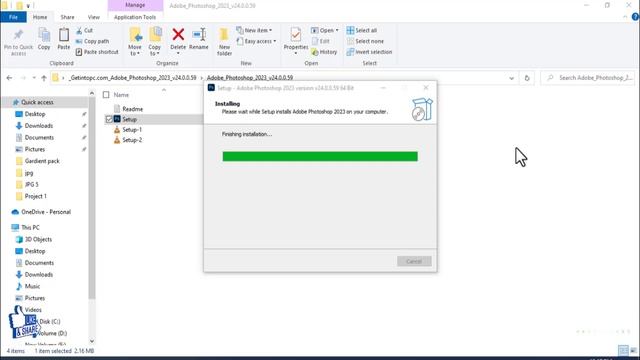Select the Readme file
Viewport: 640px width, 360px height.
(132, 109)
